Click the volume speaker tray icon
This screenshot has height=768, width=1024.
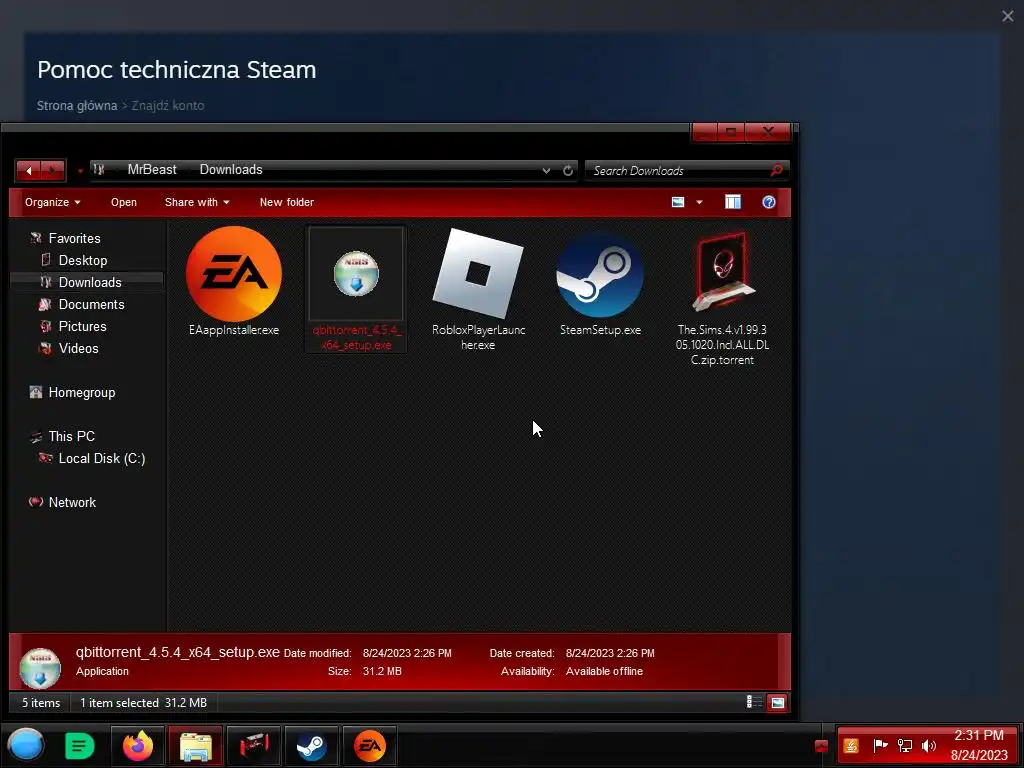click(928, 745)
